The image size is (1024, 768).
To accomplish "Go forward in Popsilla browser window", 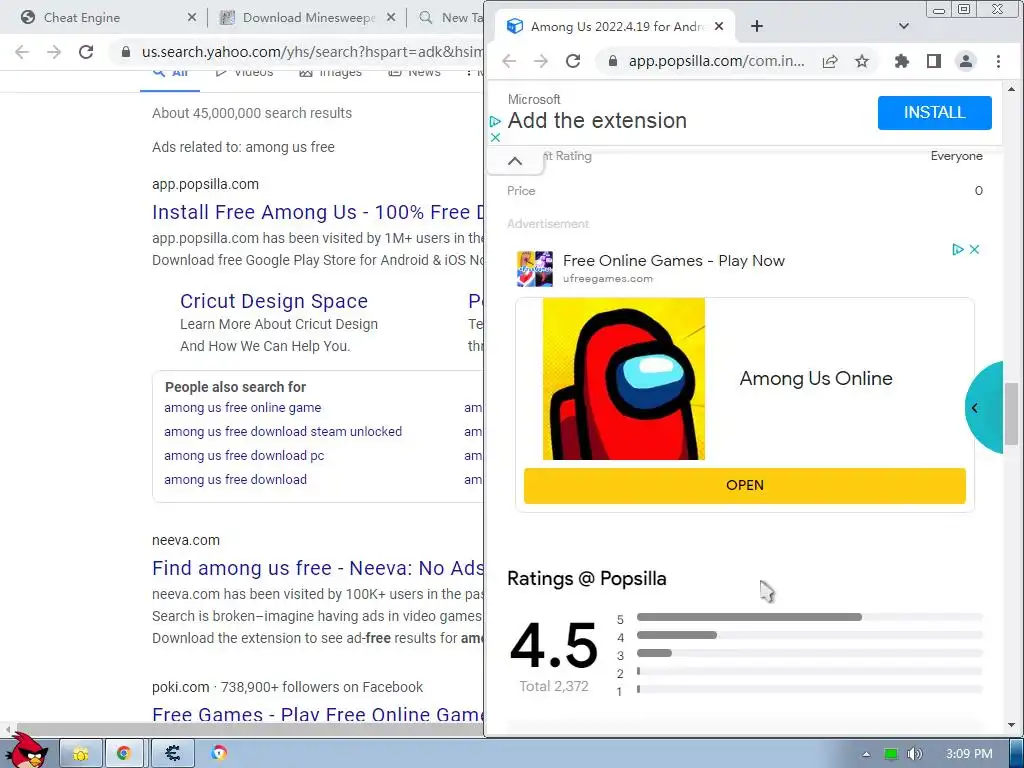I will [541, 61].
